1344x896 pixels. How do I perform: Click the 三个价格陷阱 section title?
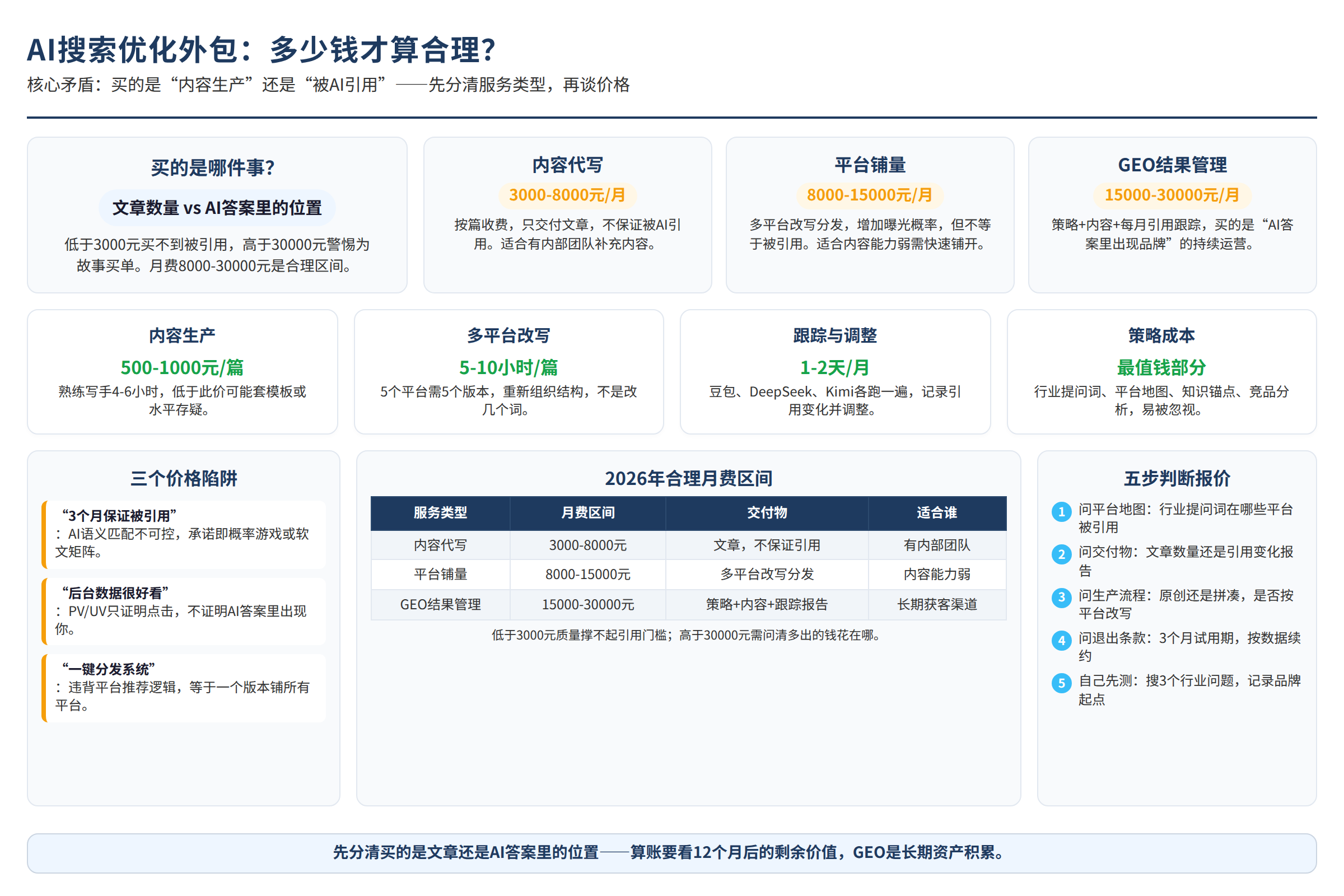184,478
